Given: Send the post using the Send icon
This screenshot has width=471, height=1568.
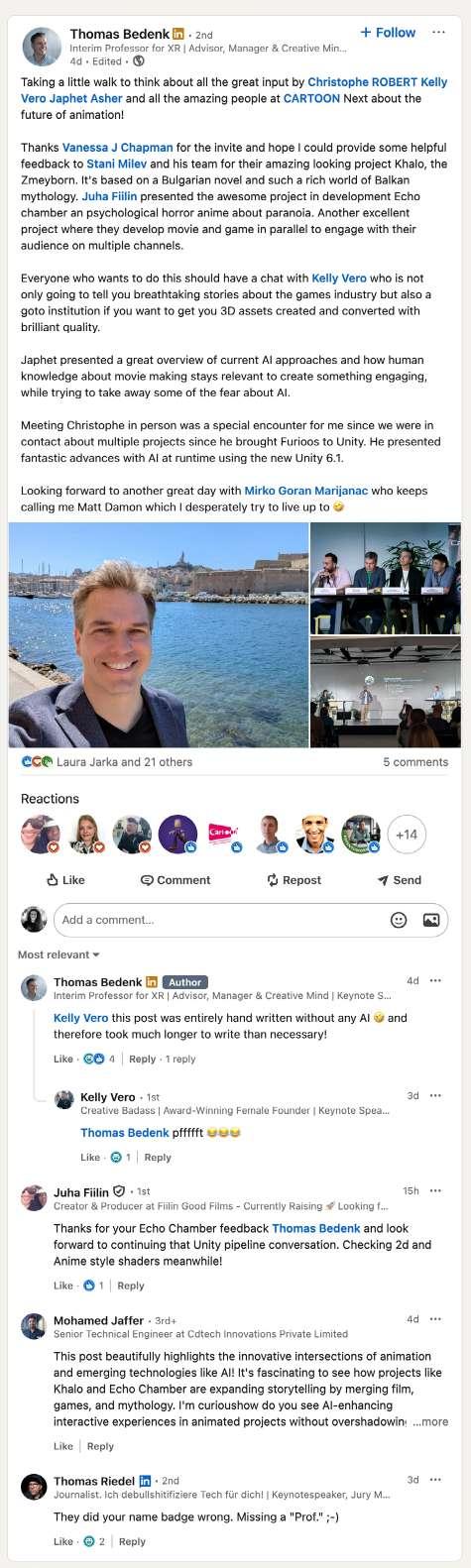Looking at the screenshot, I should 399,880.
